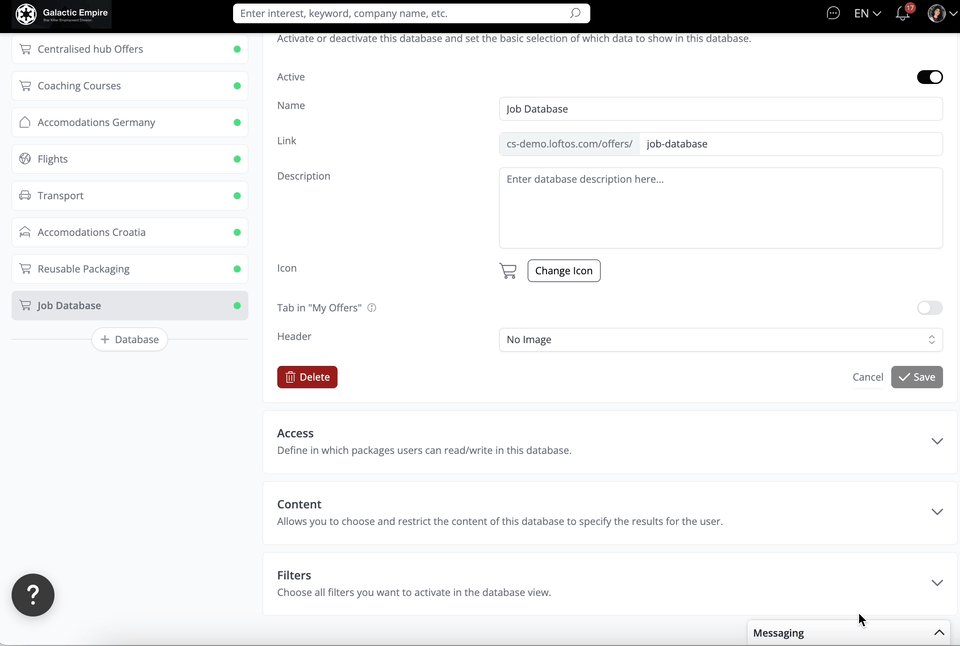Select Reusable Packaging in sidebar
960x646 pixels.
129,269
